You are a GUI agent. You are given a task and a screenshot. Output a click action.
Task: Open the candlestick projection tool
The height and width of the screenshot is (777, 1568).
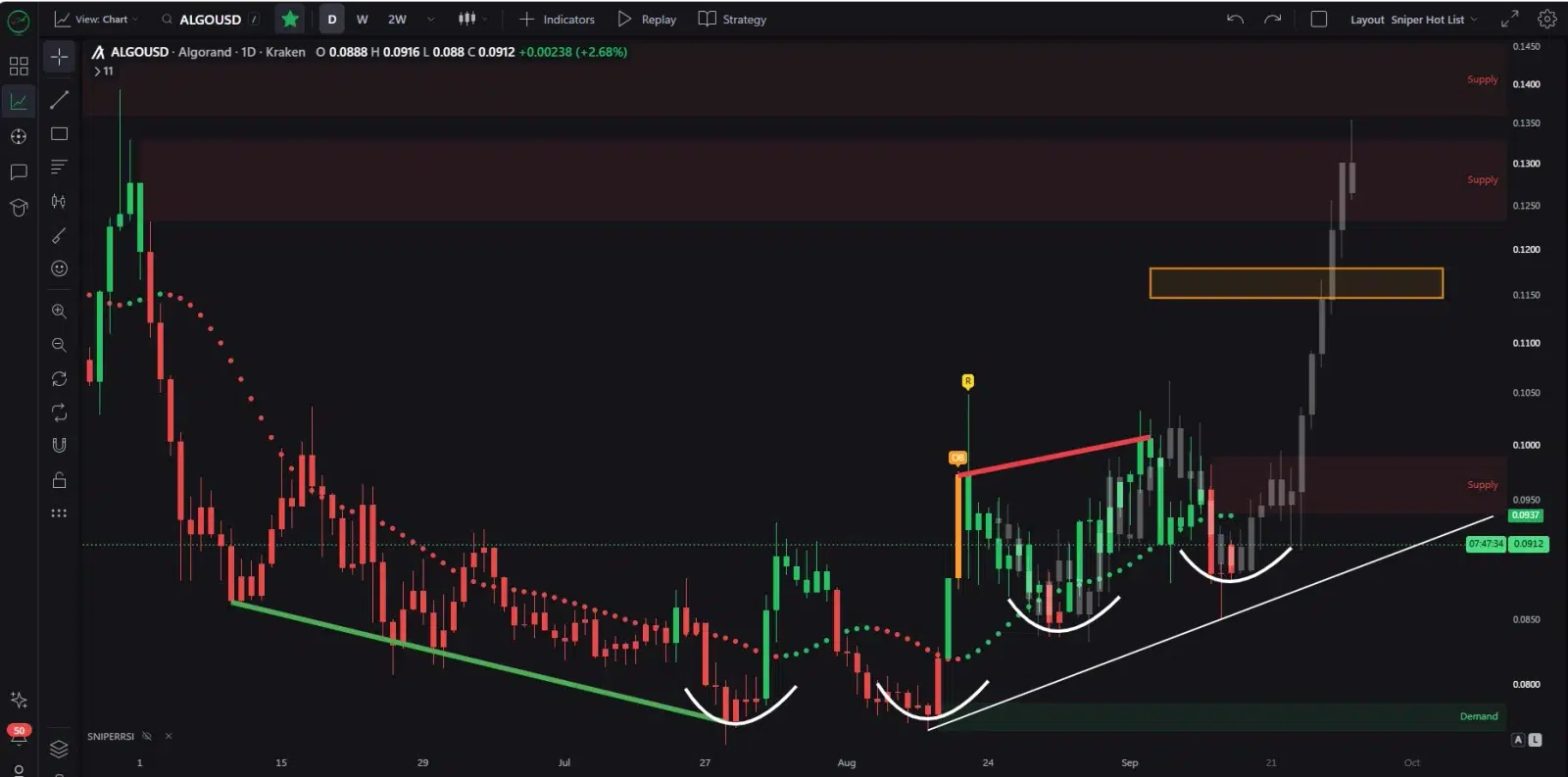(x=59, y=201)
